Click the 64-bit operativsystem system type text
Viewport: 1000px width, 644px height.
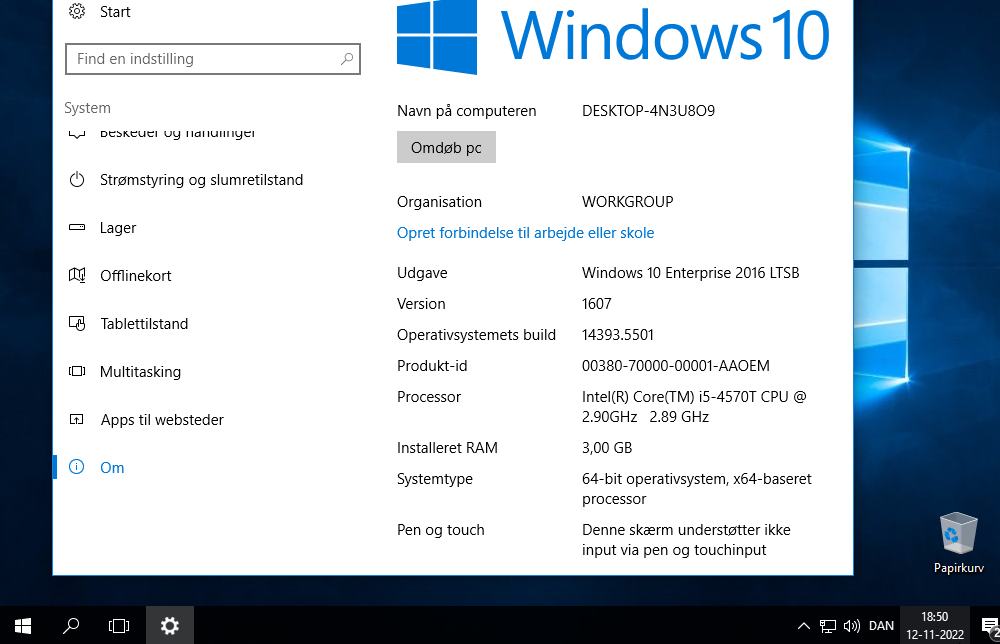(697, 489)
